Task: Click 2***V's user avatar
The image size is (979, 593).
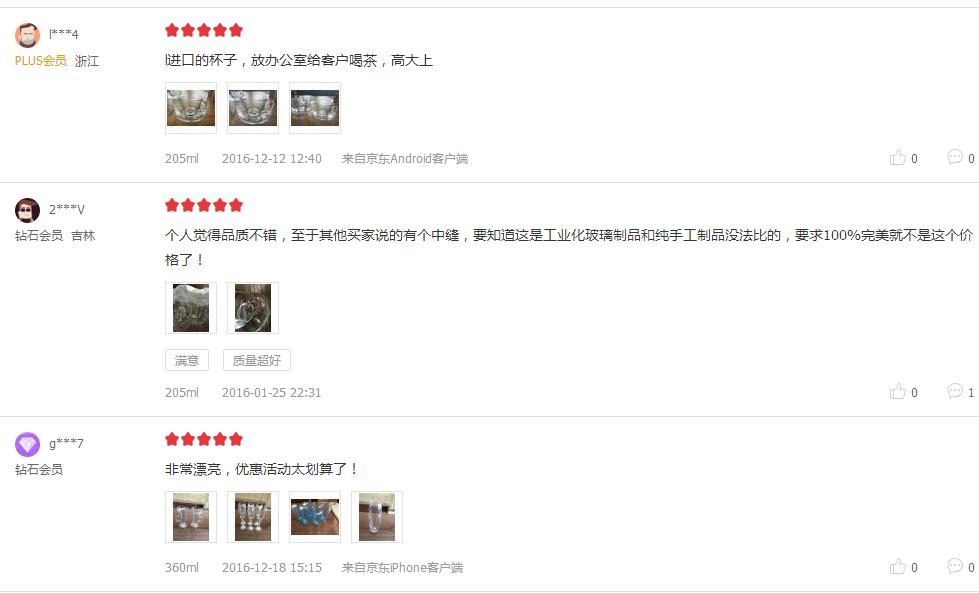Action: [27, 210]
